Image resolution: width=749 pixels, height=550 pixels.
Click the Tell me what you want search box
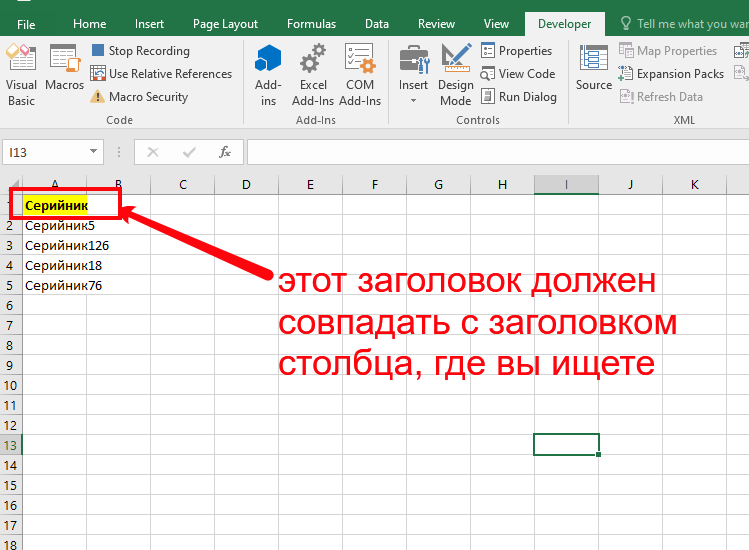pyautogui.click(x=684, y=24)
